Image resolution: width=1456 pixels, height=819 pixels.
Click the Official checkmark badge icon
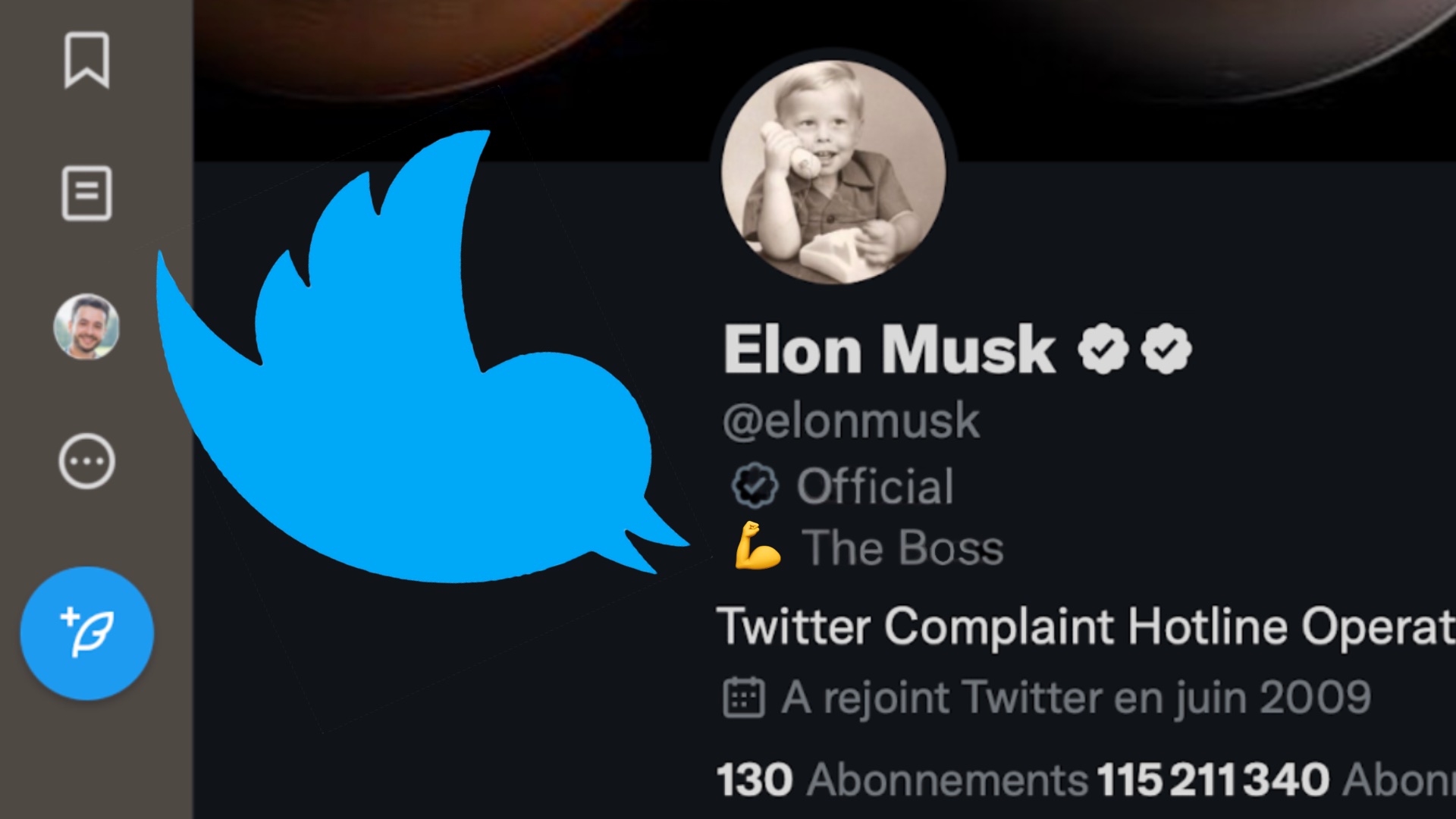click(x=755, y=486)
